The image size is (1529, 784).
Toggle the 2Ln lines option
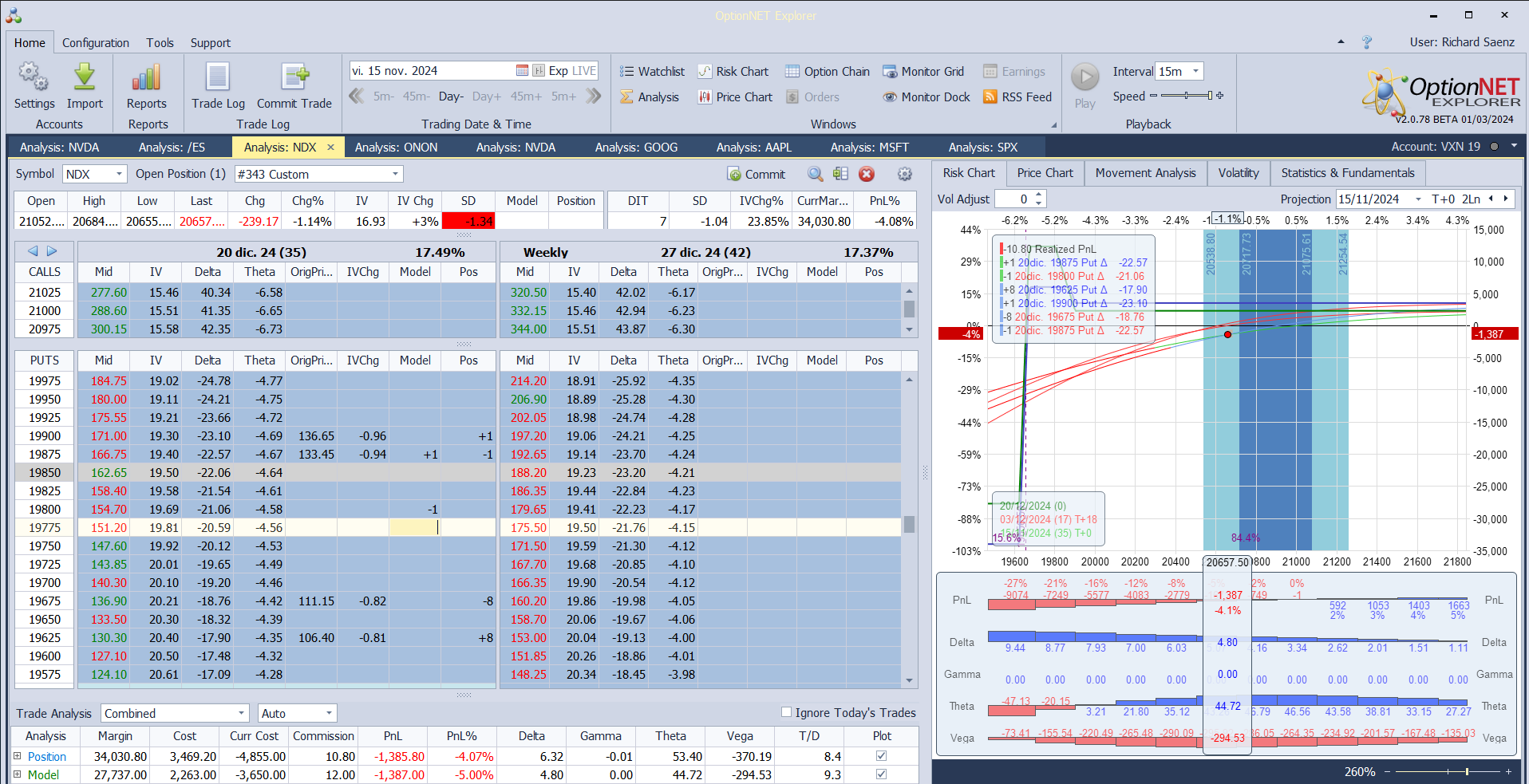(x=1471, y=199)
